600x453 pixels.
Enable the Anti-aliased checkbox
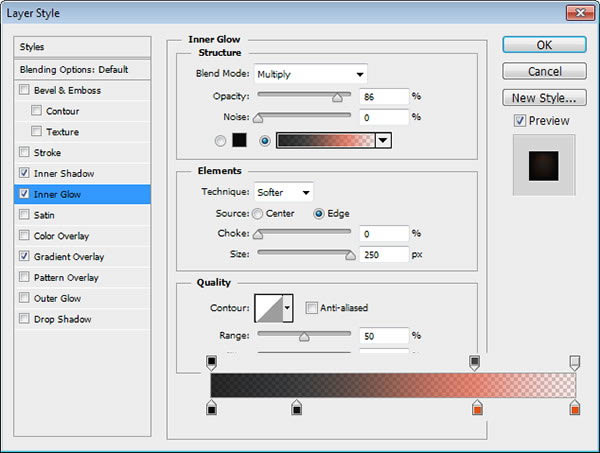tap(311, 308)
